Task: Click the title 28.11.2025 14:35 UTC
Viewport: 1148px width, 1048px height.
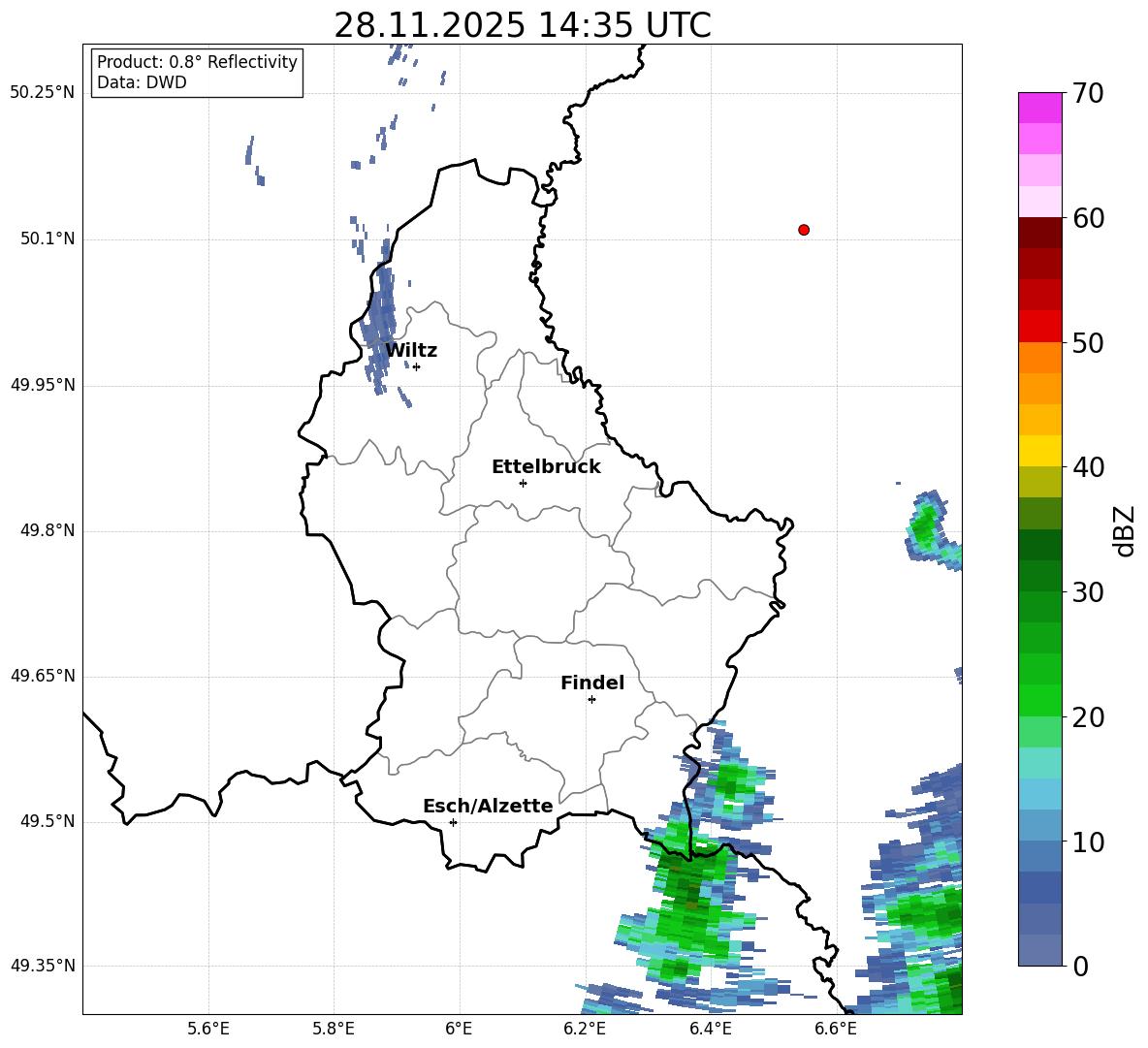Action: [523, 25]
